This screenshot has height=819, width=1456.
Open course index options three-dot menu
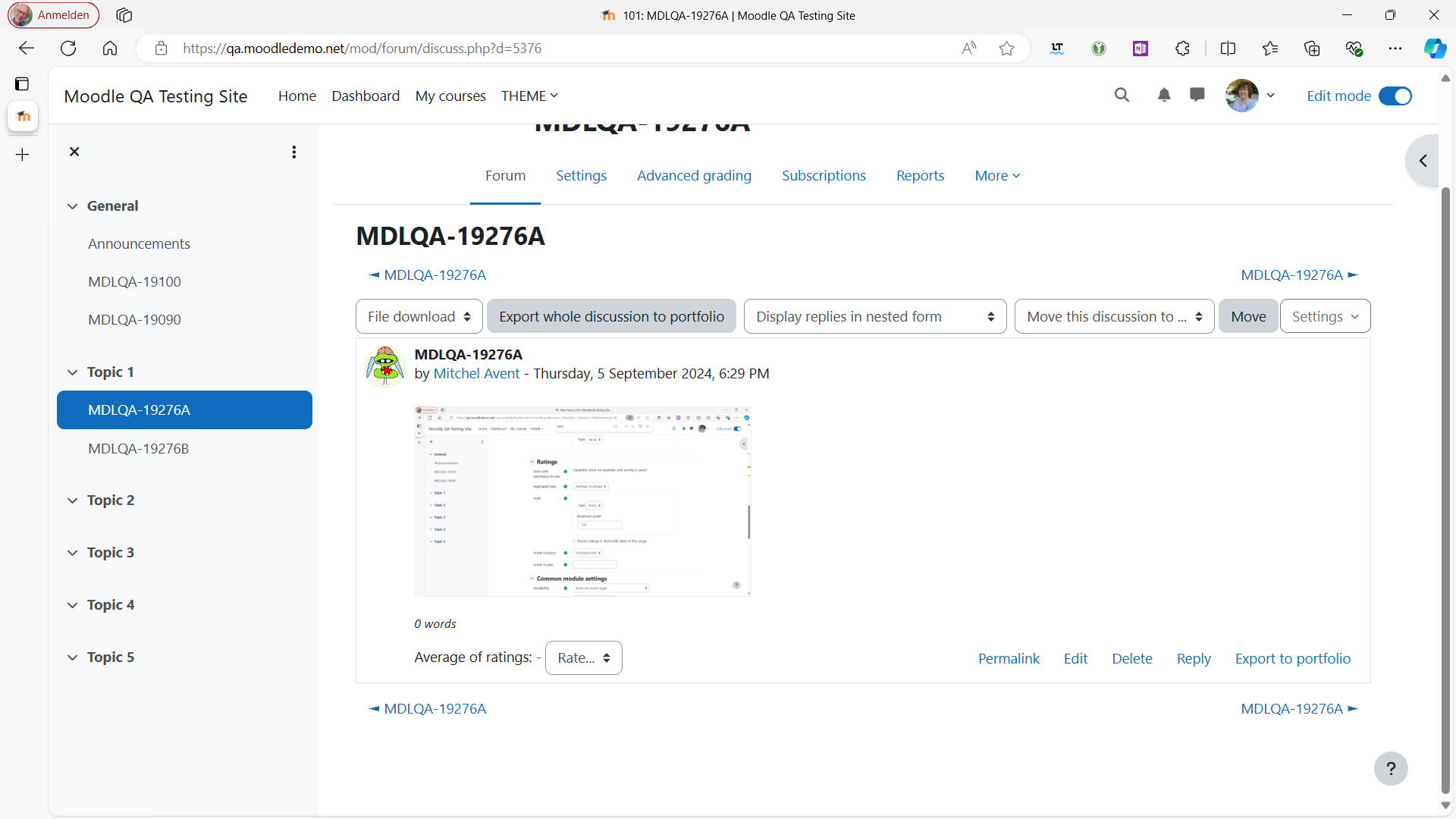[293, 152]
